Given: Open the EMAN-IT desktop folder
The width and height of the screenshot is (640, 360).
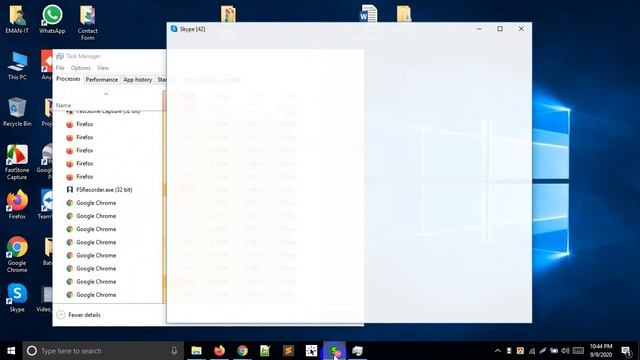Looking at the screenshot, I should click(17, 20).
